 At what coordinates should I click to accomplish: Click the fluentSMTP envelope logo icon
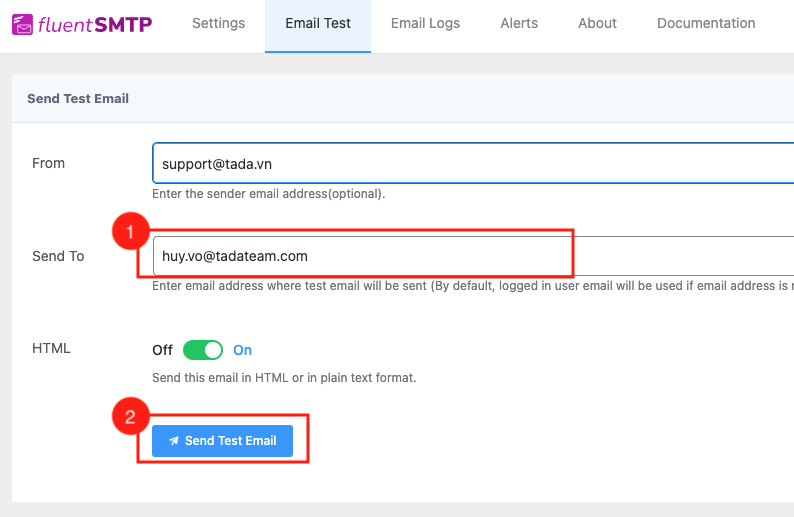coord(22,23)
